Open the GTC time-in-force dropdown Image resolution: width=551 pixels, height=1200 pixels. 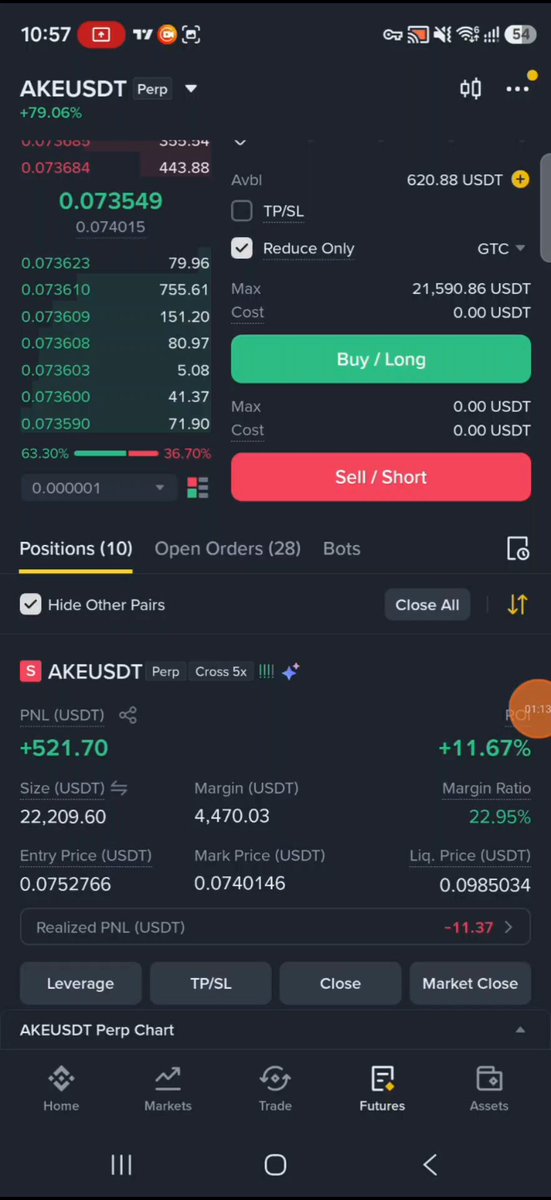coord(502,248)
